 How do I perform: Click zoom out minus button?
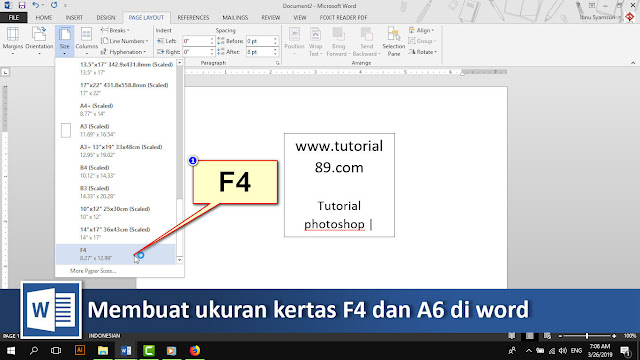[560, 336]
